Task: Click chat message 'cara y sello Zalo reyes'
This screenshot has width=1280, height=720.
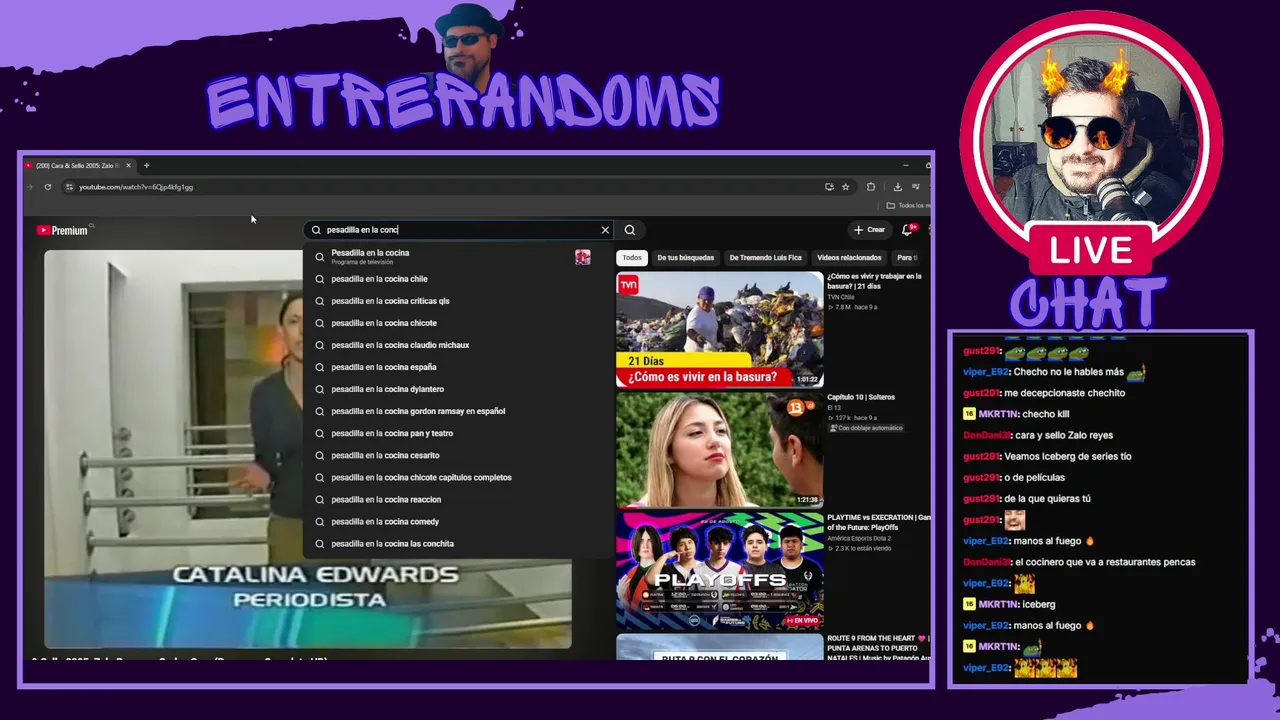Action: pos(1064,435)
